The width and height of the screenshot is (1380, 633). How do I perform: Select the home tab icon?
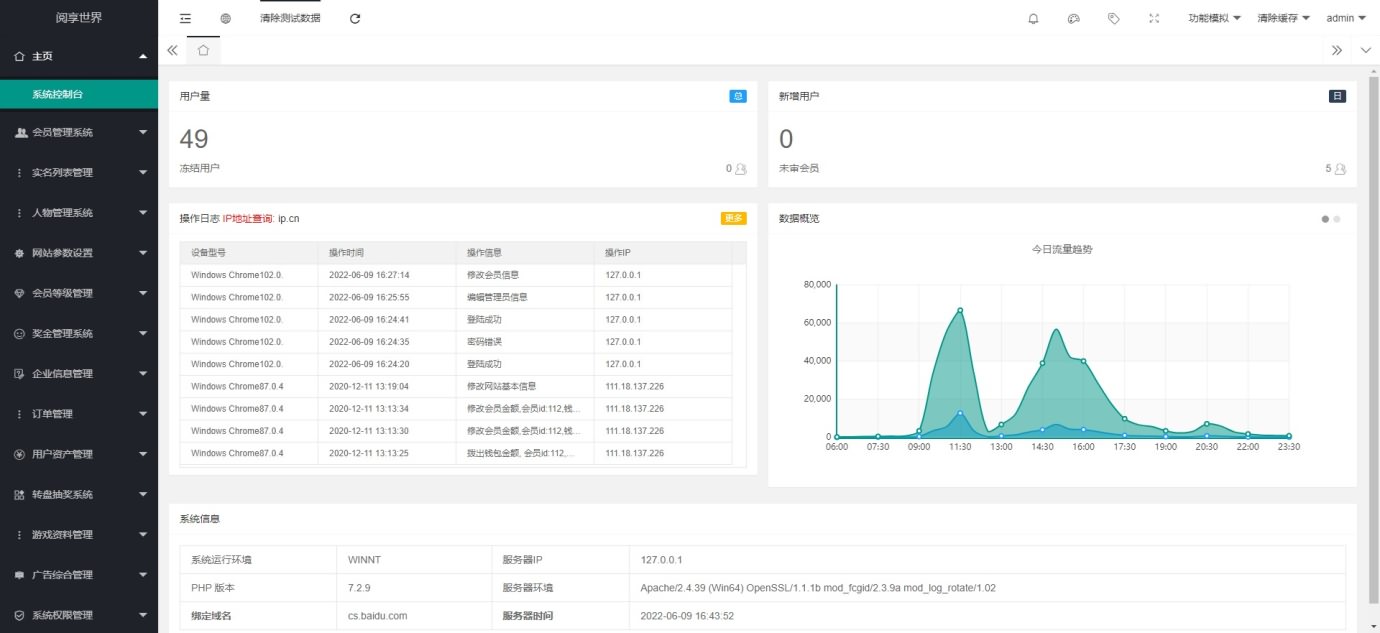[203, 50]
